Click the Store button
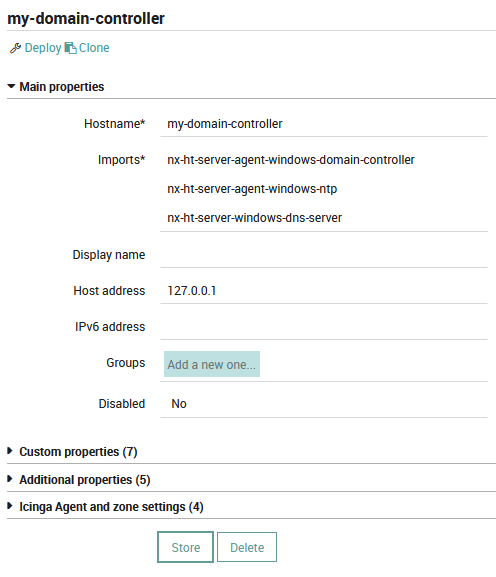496x577 pixels. tap(185, 547)
